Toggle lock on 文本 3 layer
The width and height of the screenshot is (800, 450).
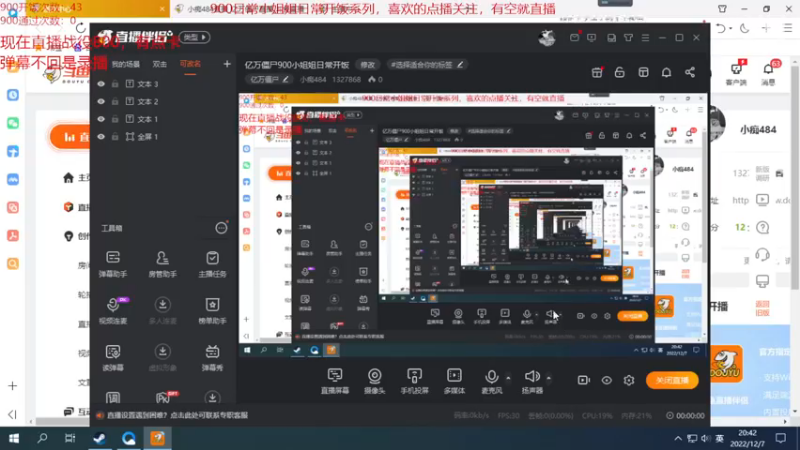[x=115, y=84]
